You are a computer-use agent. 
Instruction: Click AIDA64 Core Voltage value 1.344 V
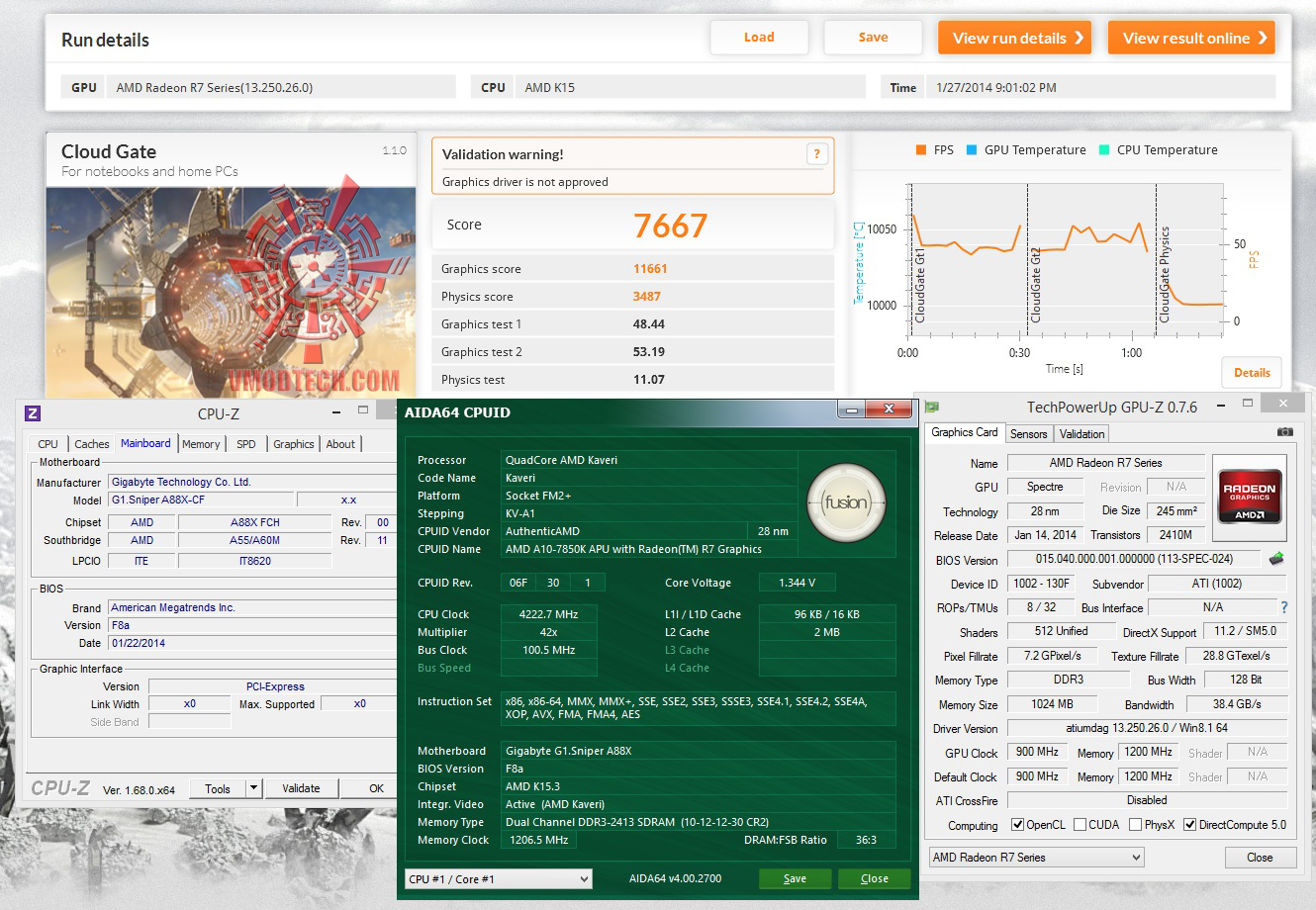tap(798, 583)
